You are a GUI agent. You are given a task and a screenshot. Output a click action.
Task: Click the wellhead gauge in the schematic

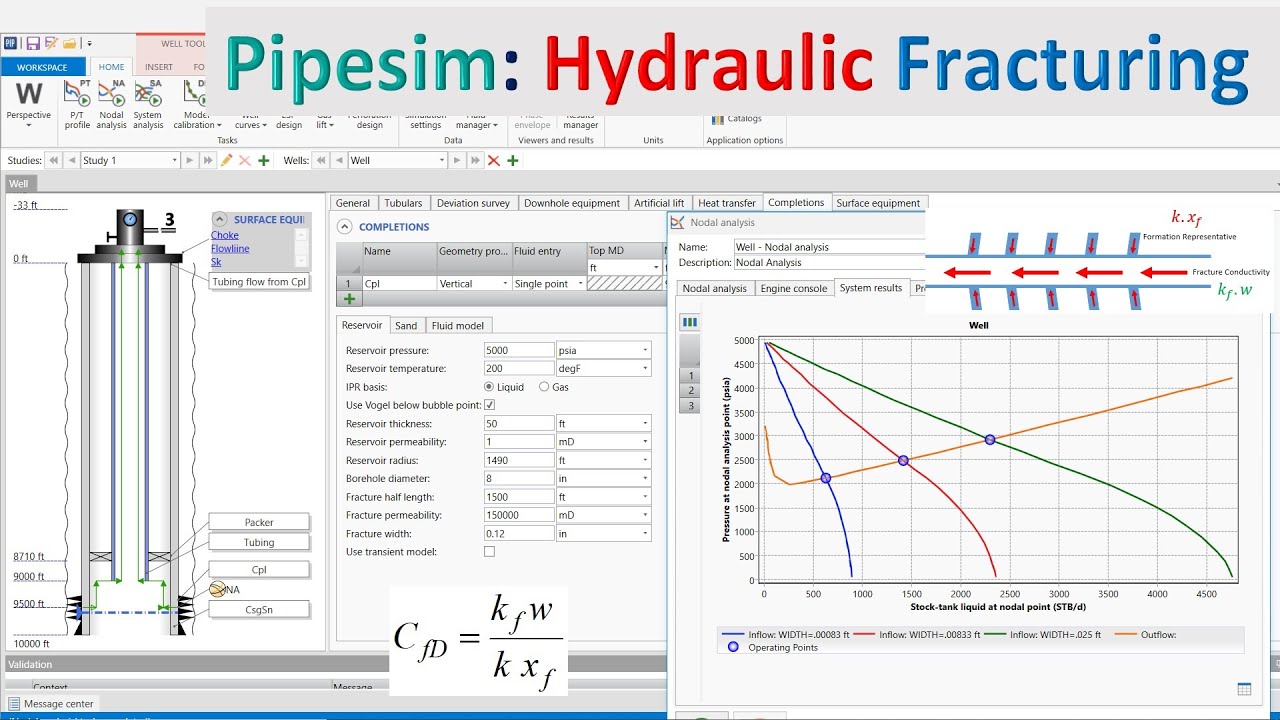129,219
